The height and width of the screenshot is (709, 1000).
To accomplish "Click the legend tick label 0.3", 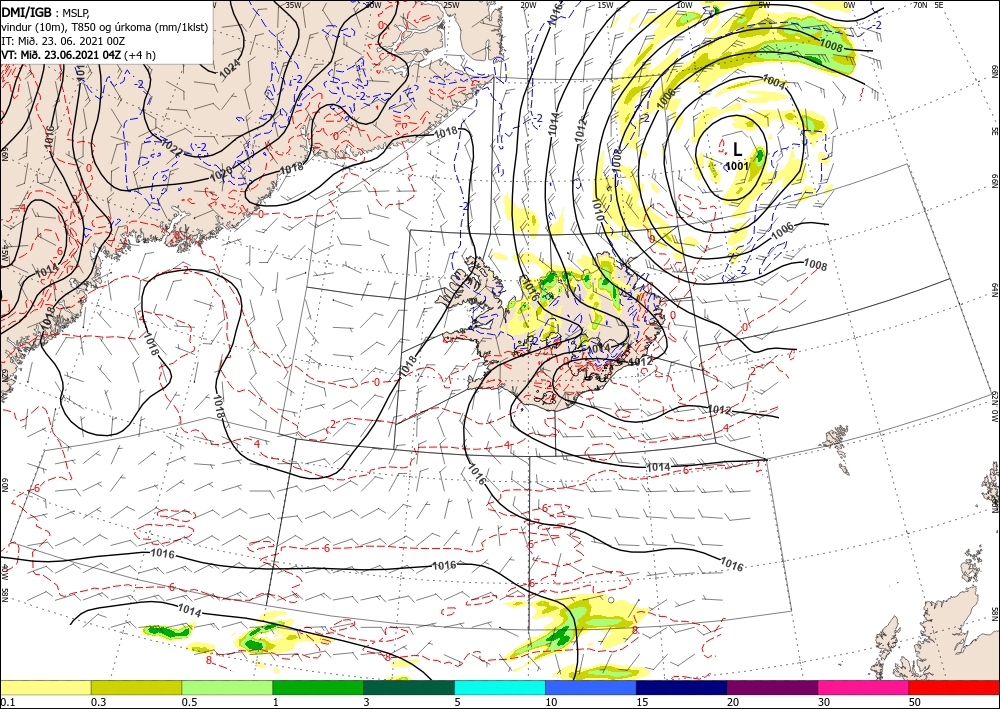I will pos(98,702).
